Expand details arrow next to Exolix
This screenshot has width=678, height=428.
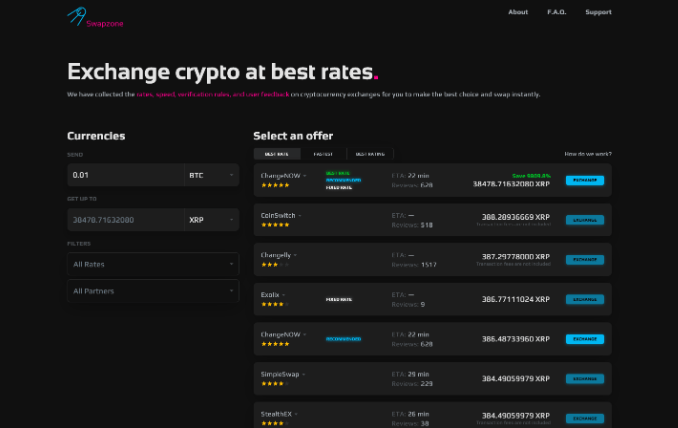284,295
